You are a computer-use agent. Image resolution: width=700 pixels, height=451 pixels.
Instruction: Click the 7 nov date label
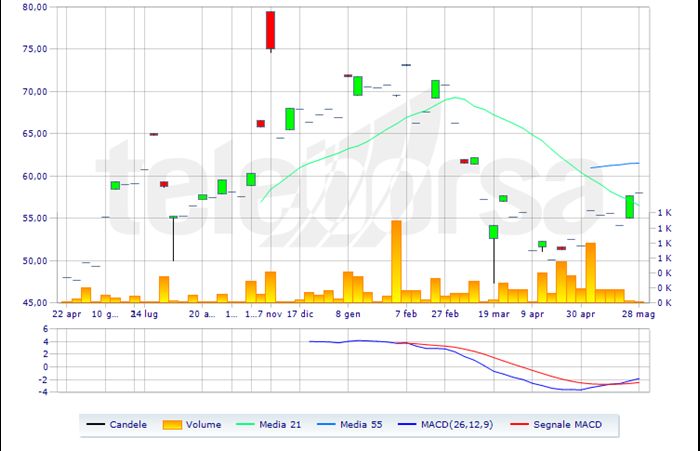pyautogui.click(x=270, y=314)
